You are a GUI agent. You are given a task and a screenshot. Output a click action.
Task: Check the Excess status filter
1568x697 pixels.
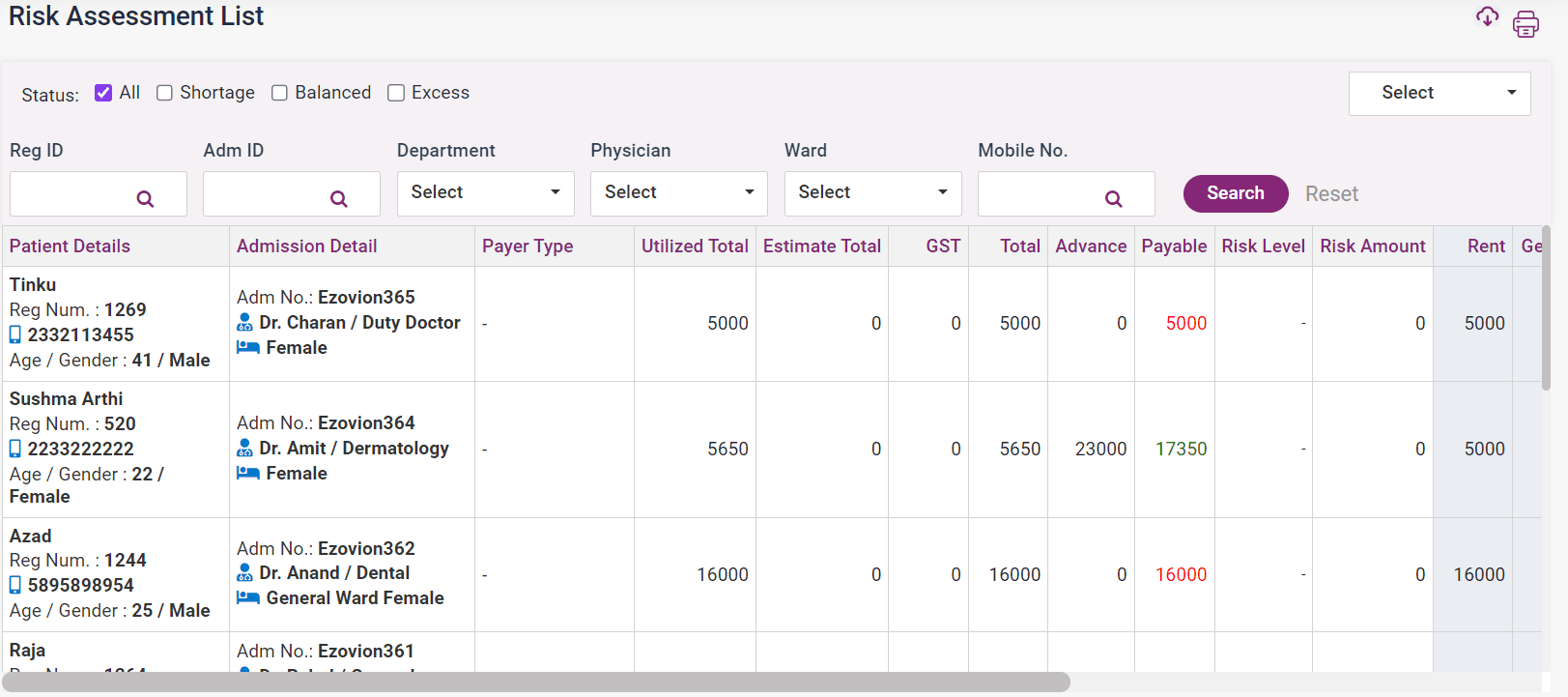point(396,93)
